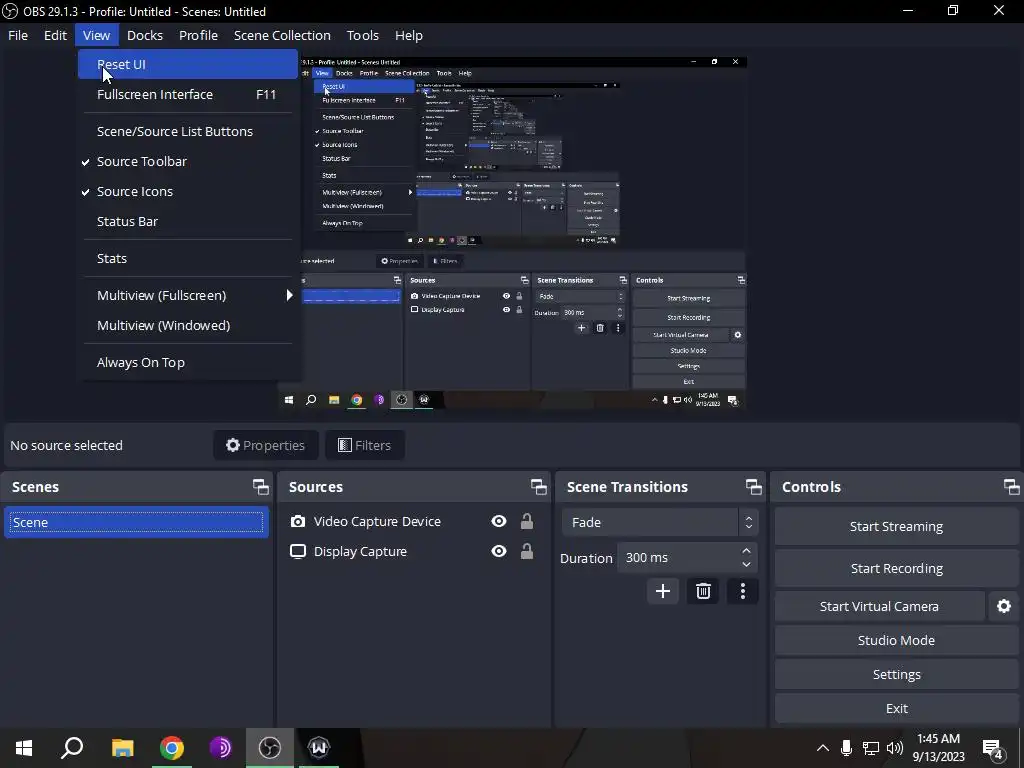Viewport: 1024px width, 768px height.
Task: Open the Tools menu
Action: (362, 35)
